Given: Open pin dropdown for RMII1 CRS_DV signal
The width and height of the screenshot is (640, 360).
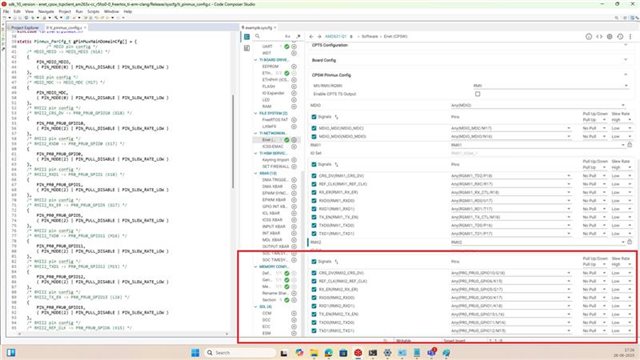Looking at the screenshot, I should pos(511,176).
